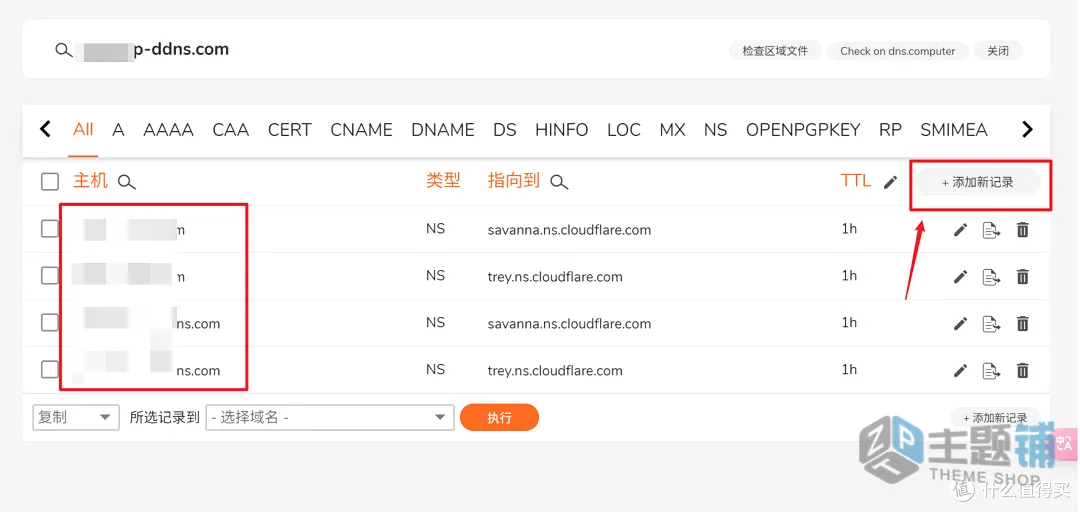The image size is (1080, 512).
Task: Click the 检查区域文件 button
Action: pyautogui.click(x=775, y=50)
